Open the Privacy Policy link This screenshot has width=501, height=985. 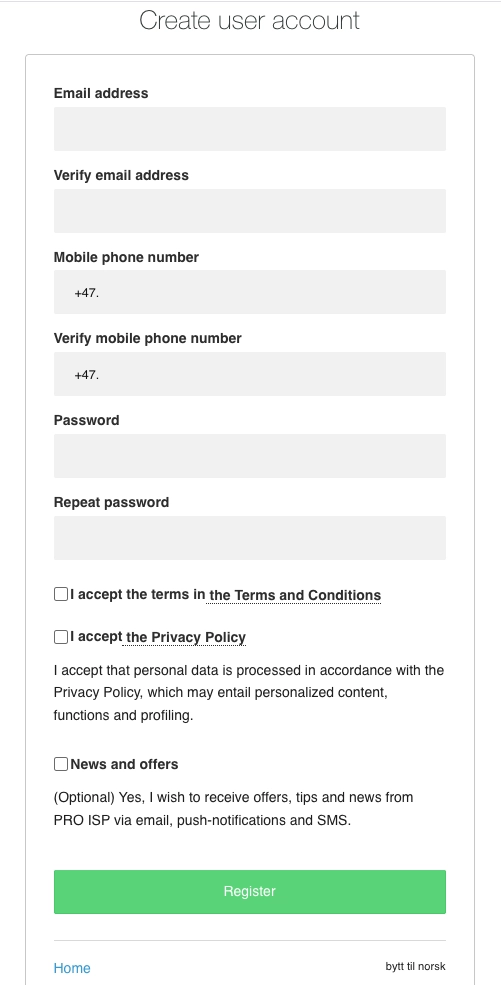pyautogui.click(x=185, y=638)
